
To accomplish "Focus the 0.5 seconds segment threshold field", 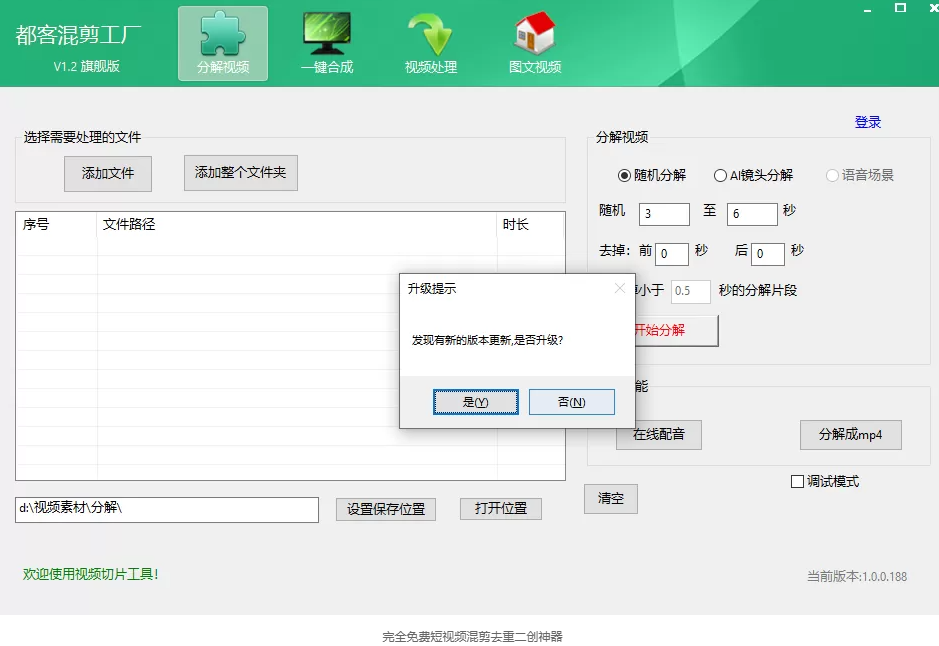I will [x=691, y=291].
